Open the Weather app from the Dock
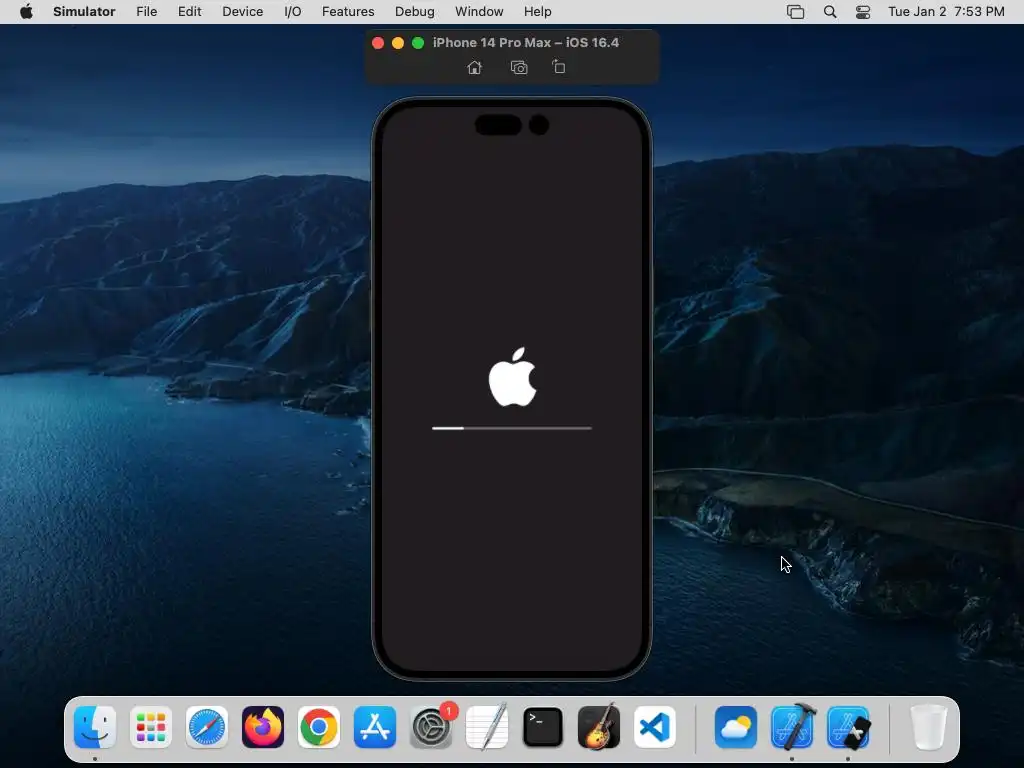 pyautogui.click(x=736, y=727)
